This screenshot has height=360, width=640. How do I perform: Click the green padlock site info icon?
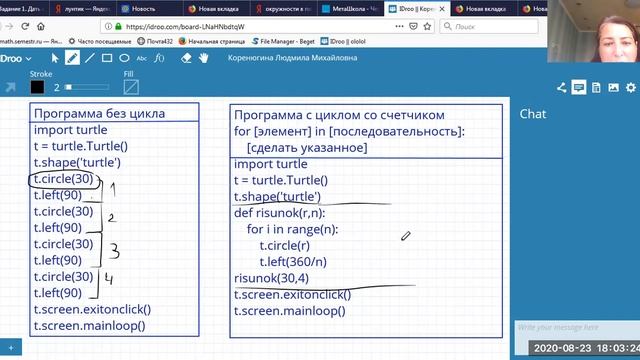118,27
